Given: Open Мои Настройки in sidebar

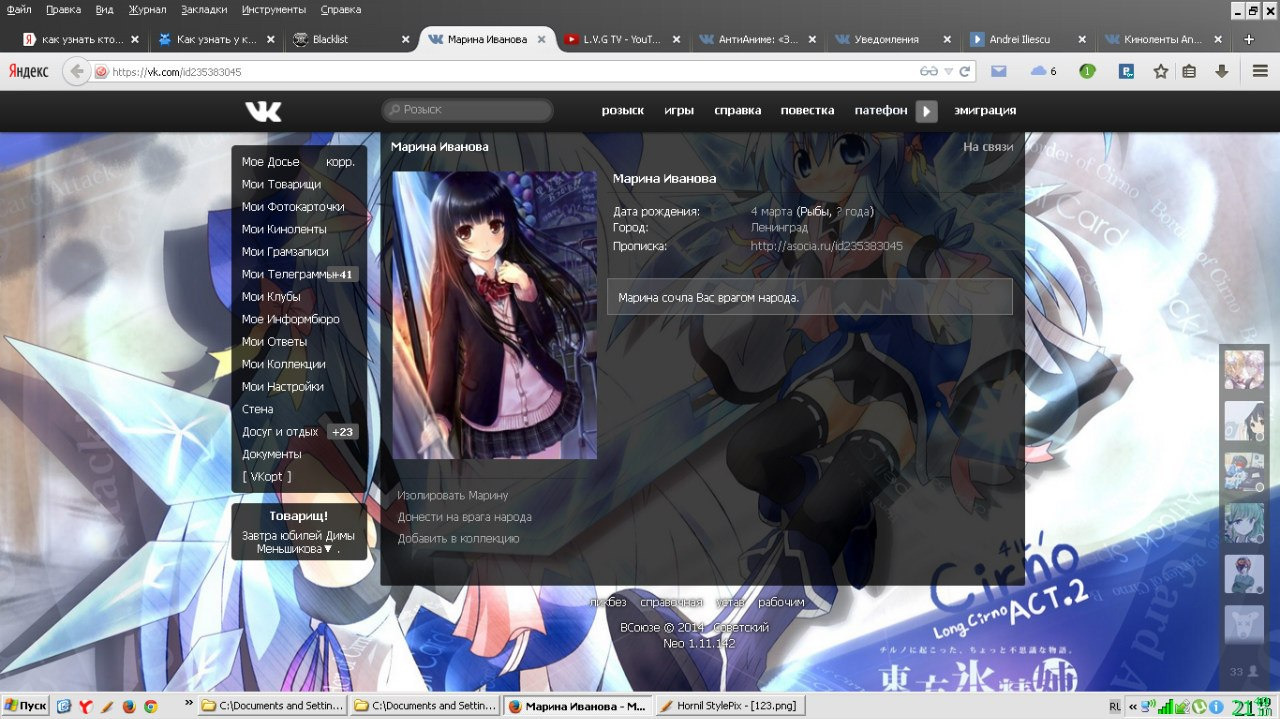Looking at the screenshot, I should pos(282,387).
